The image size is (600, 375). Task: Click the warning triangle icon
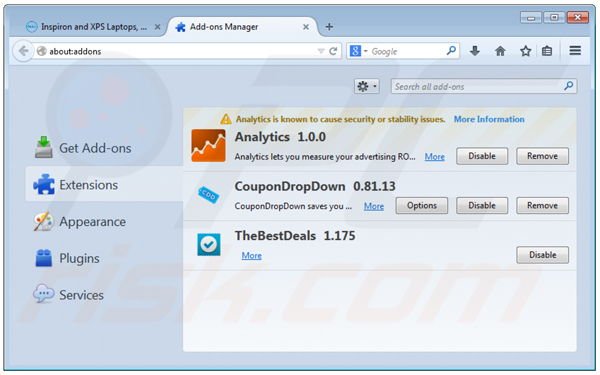(x=226, y=119)
